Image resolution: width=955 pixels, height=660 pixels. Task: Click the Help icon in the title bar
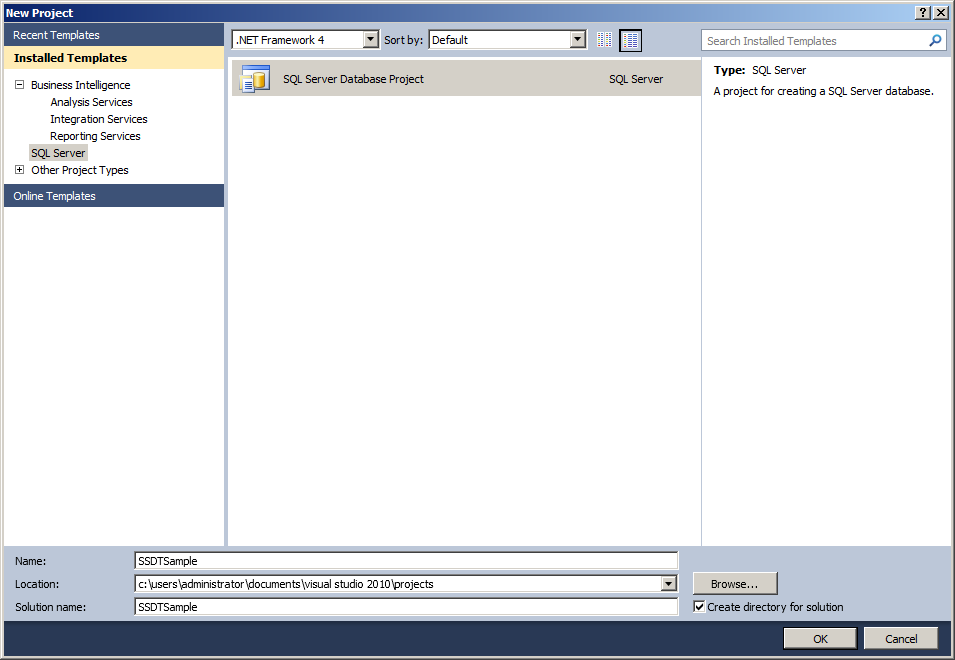pyautogui.click(x=922, y=12)
